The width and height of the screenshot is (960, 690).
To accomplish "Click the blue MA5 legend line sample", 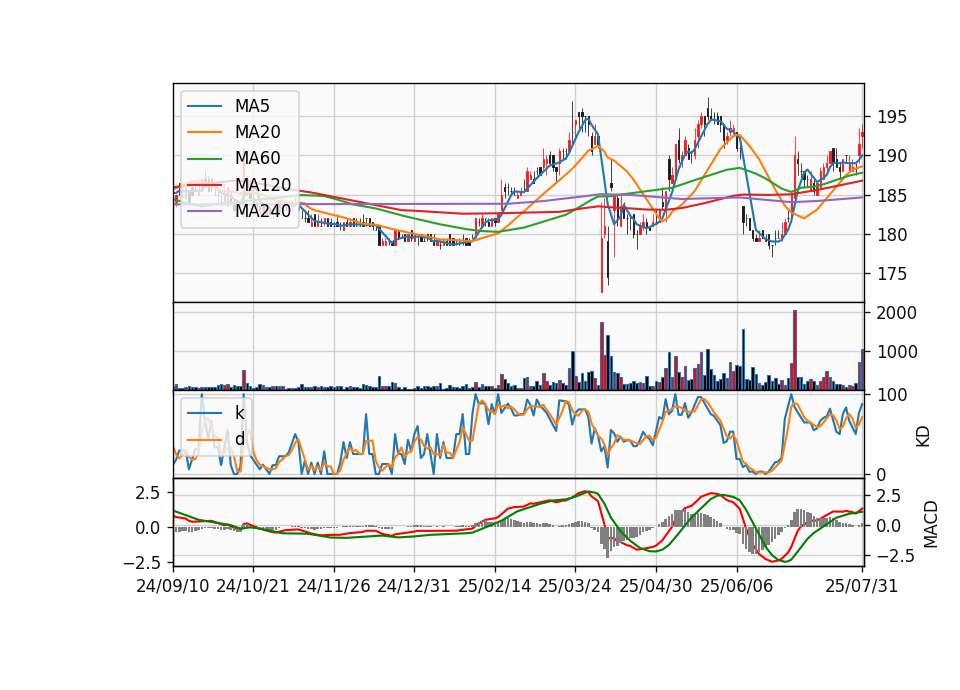I will click(204, 106).
